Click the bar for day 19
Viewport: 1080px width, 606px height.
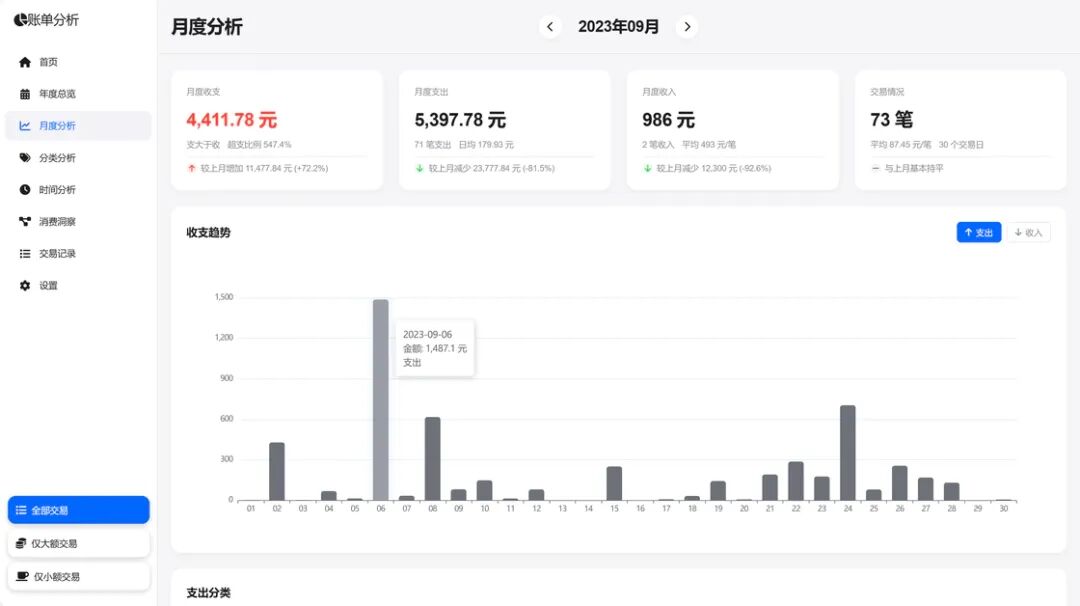718,490
